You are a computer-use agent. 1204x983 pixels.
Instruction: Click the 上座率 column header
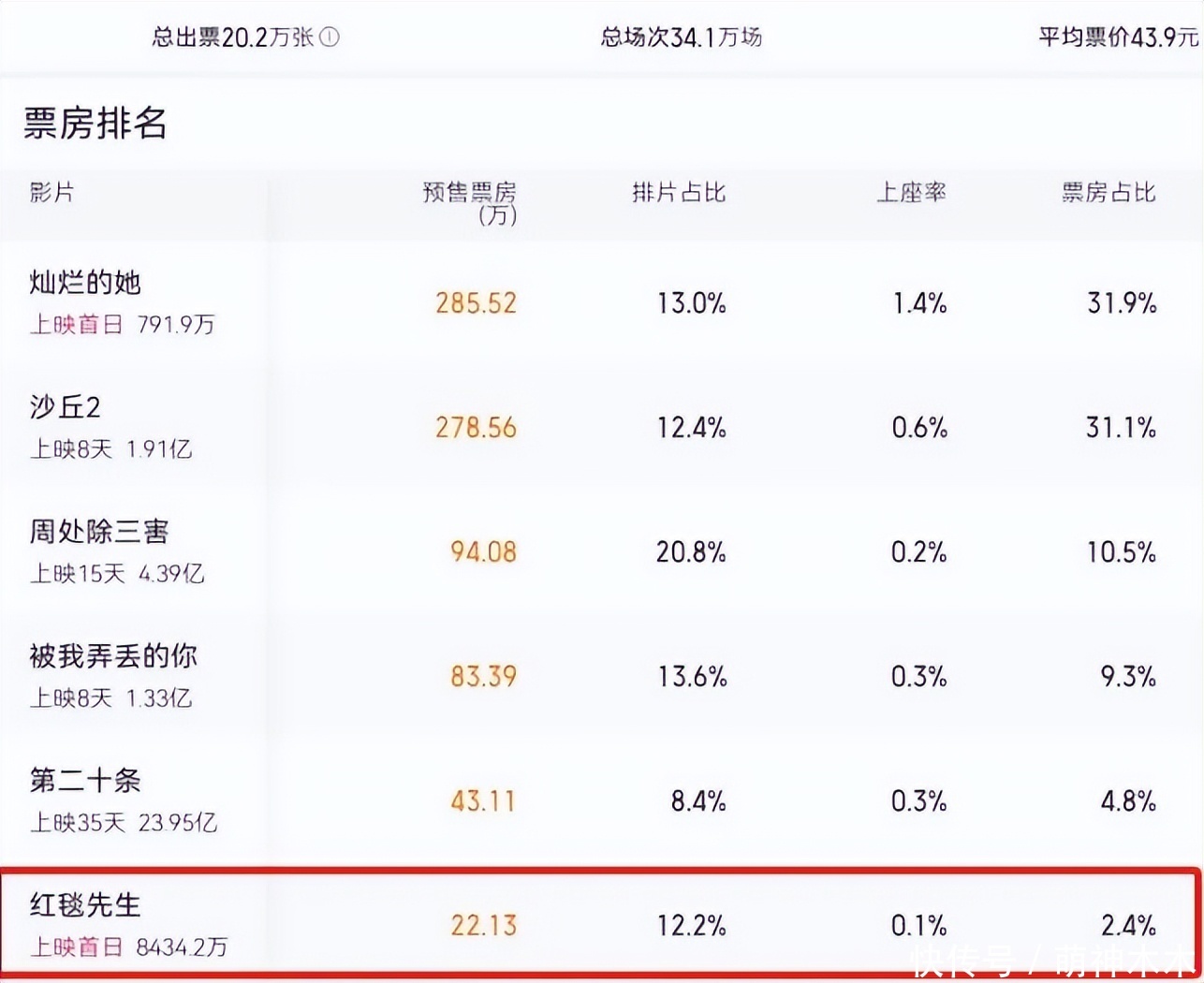(x=911, y=193)
